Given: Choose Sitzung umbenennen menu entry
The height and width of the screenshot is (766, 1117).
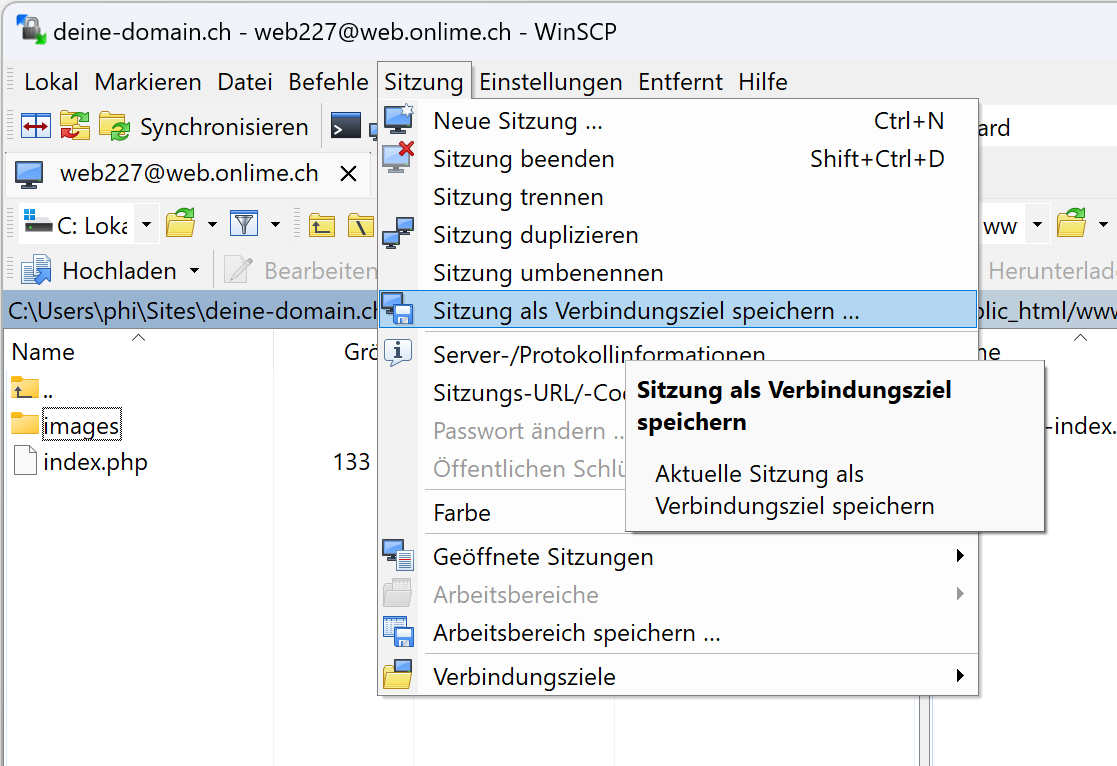Looking at the screenshot, I should point(677,273).
